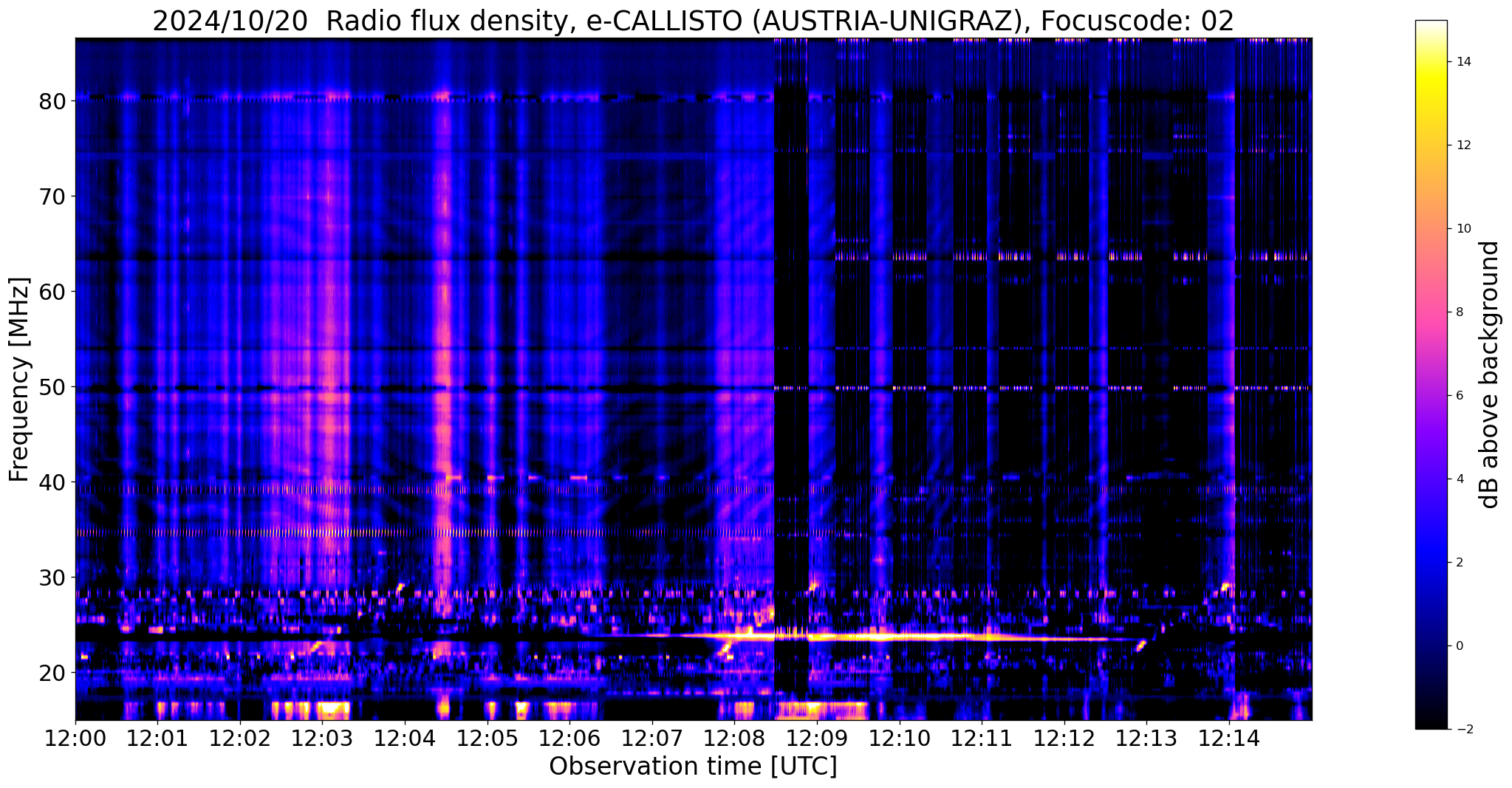Click the colorbar tick label 6
Viewport: 1512px width, 788px height.
click(1458, 396)
